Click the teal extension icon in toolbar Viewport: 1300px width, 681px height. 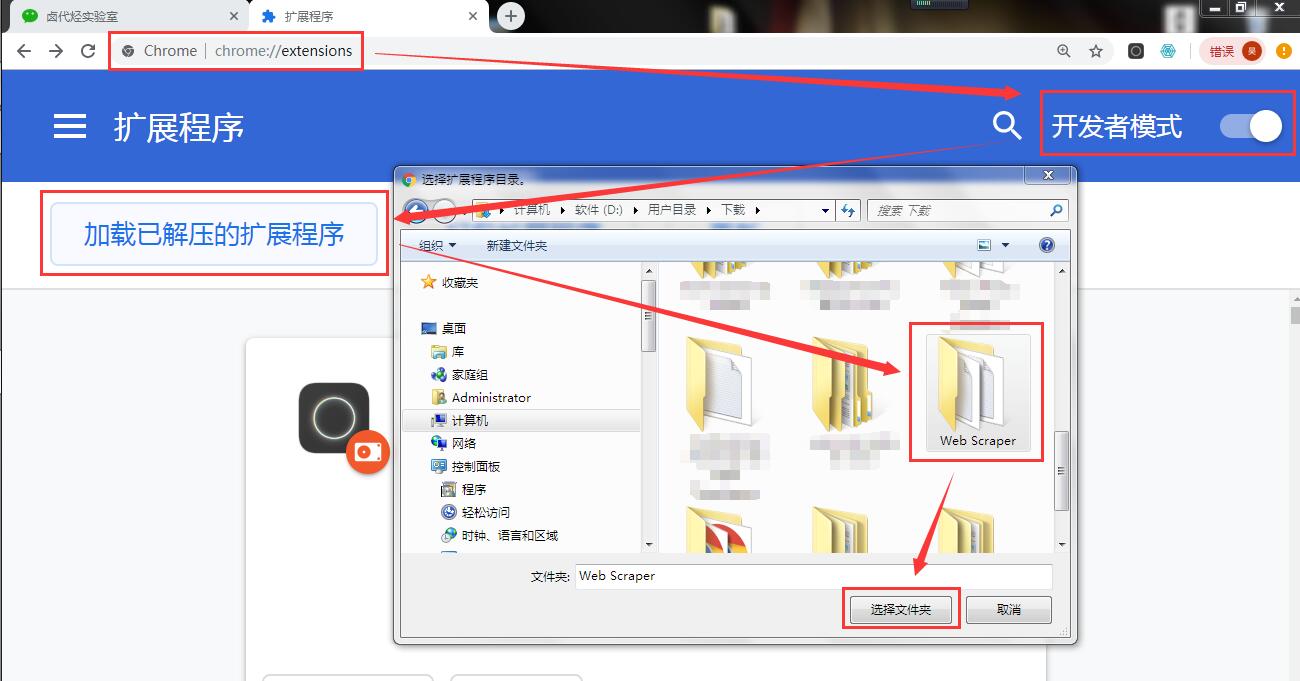pyautogui.click(x=1168, y=51)
